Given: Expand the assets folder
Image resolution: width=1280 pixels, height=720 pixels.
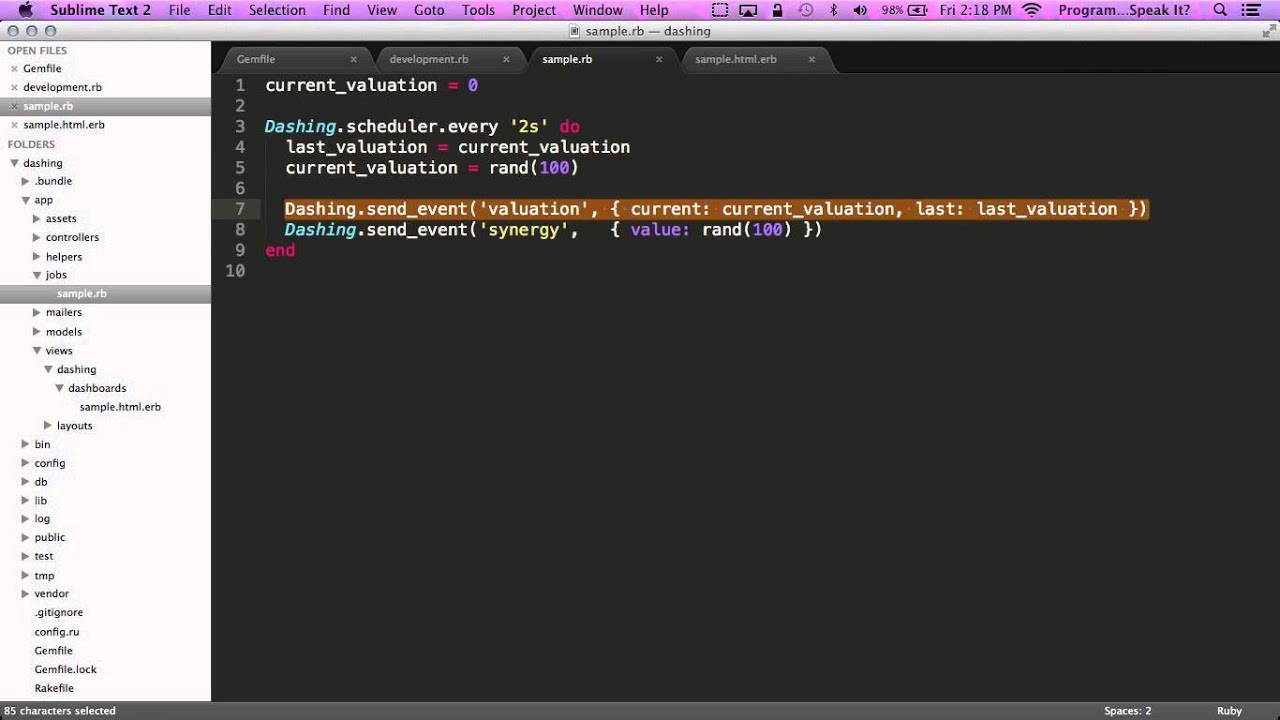Looking at the screenshot, I should coord(37,219).
